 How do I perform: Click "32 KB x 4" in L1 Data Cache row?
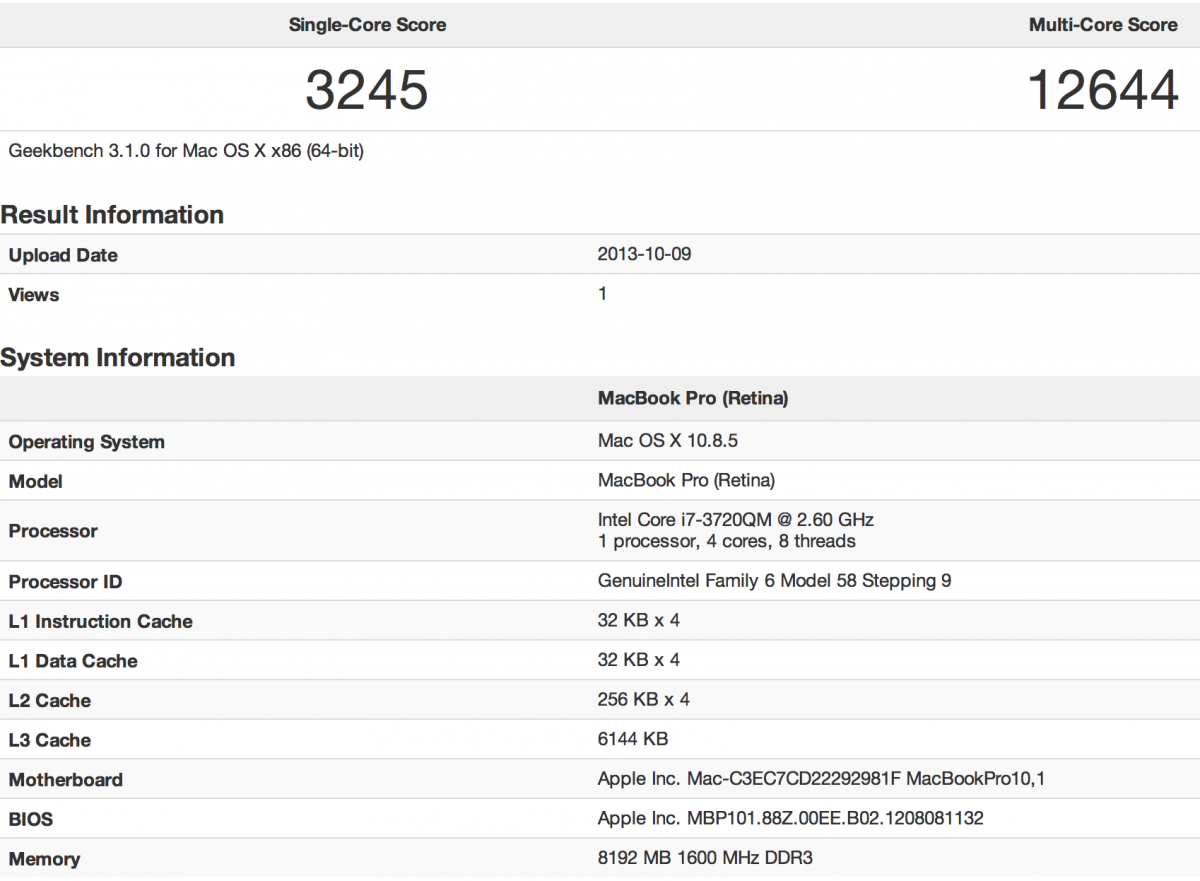638,660
